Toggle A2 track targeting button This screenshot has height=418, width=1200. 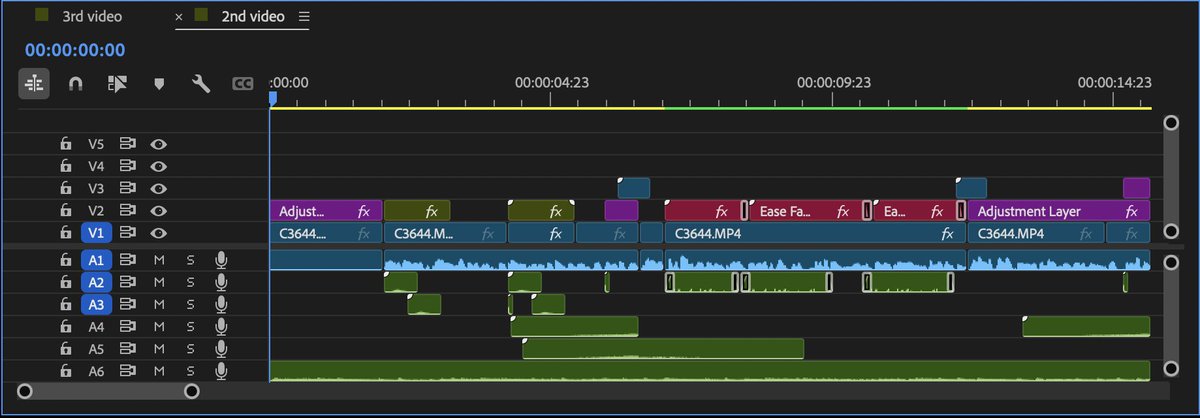tap(96, 282)
